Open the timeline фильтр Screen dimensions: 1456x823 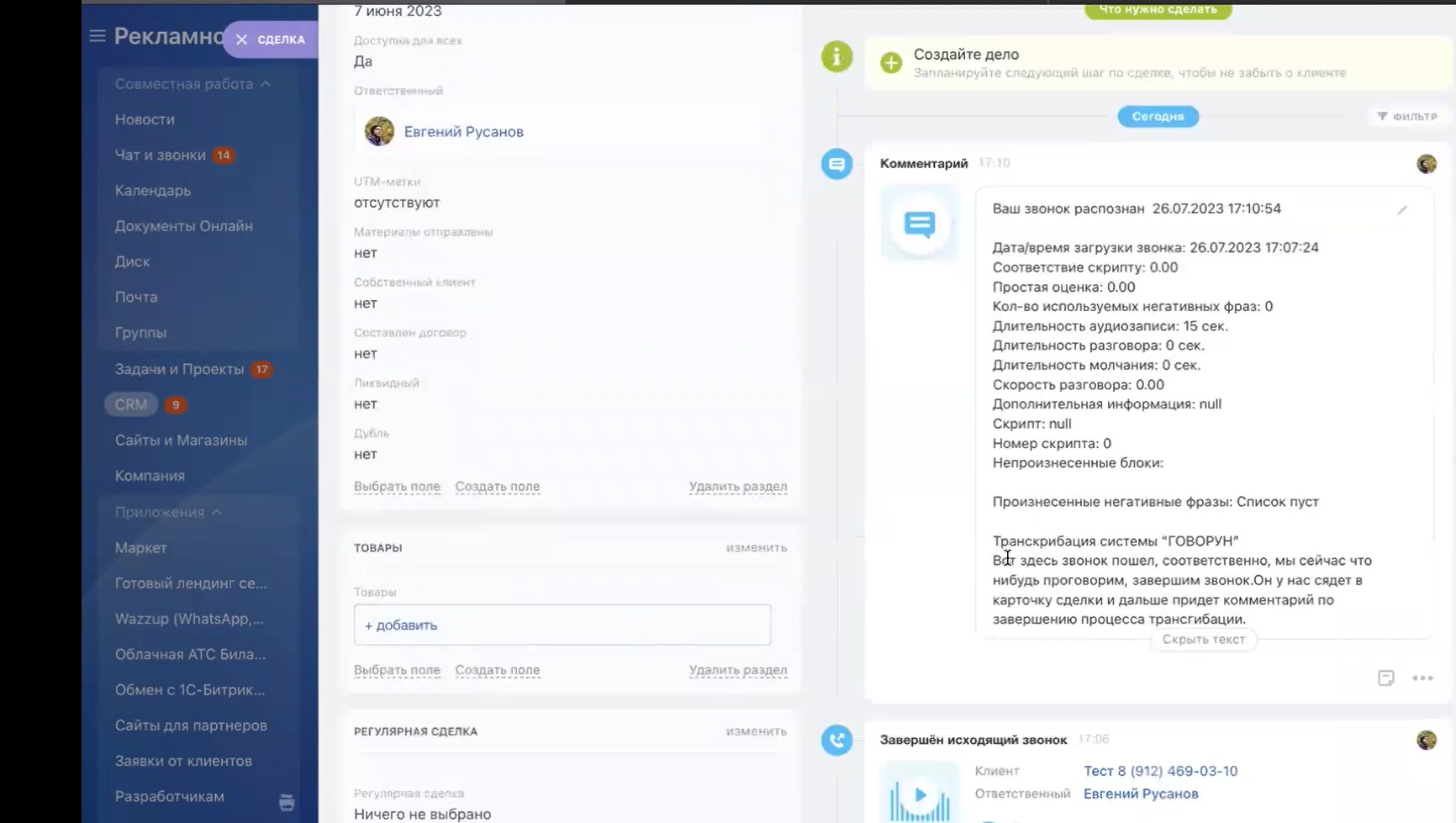click(1407, 117)
